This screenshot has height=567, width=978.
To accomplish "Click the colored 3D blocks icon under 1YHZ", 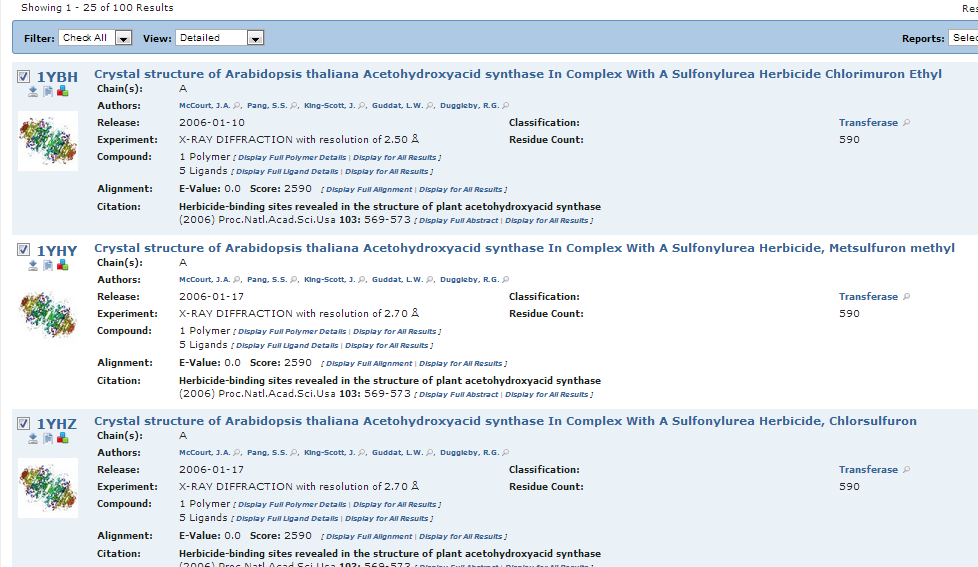I will 62,439.
